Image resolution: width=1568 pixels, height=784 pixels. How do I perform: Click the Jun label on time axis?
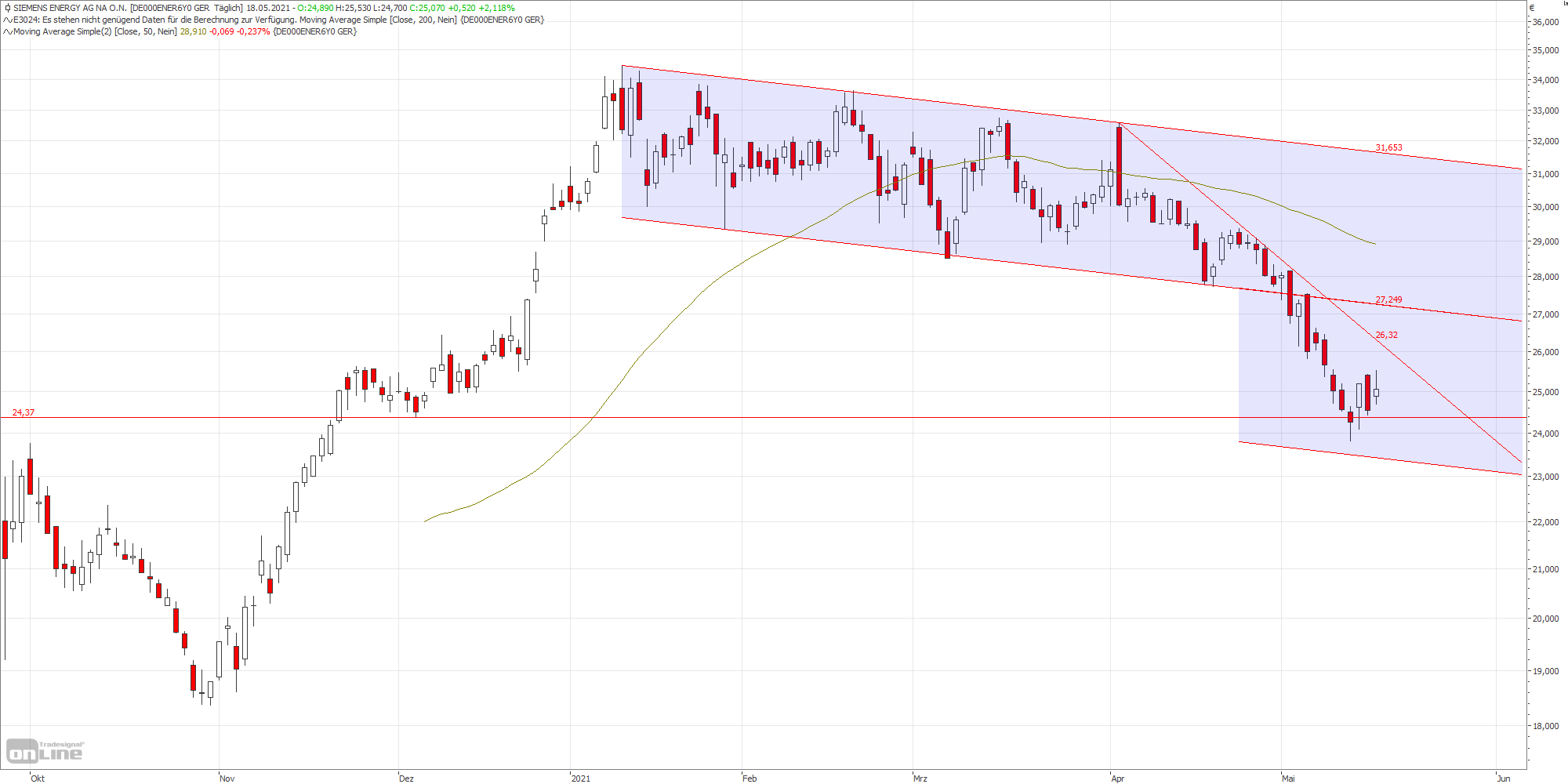tap(1503, 779)
